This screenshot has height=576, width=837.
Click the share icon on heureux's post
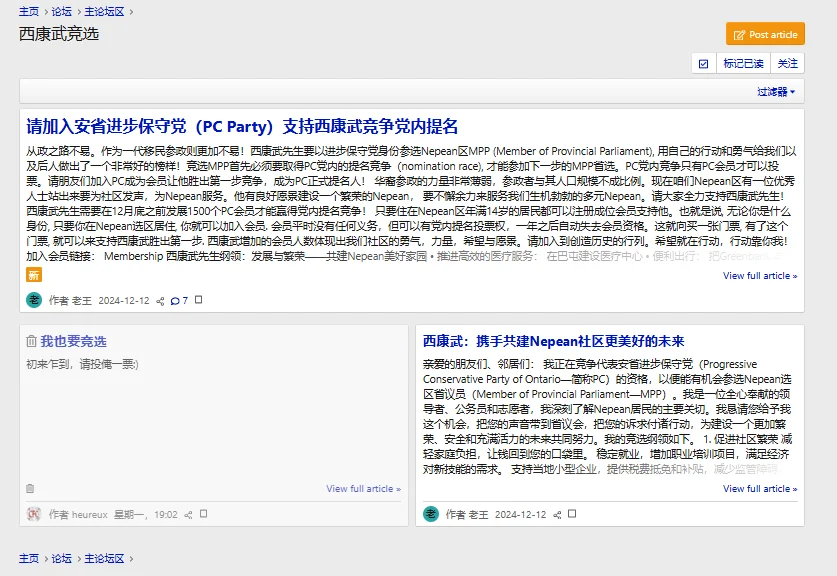(x=188, y=515)
